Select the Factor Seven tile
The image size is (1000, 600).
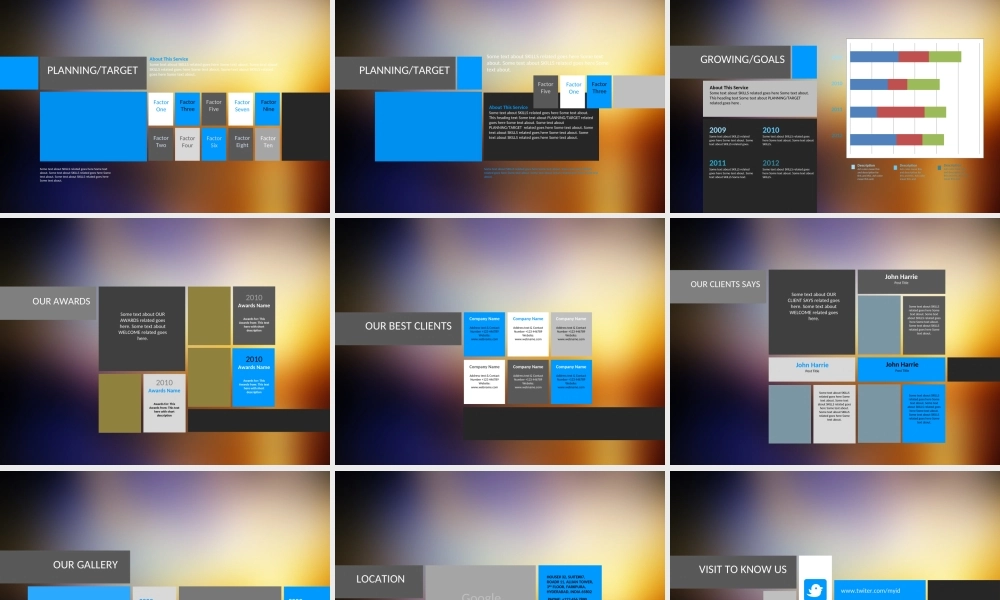click(240, 108)
